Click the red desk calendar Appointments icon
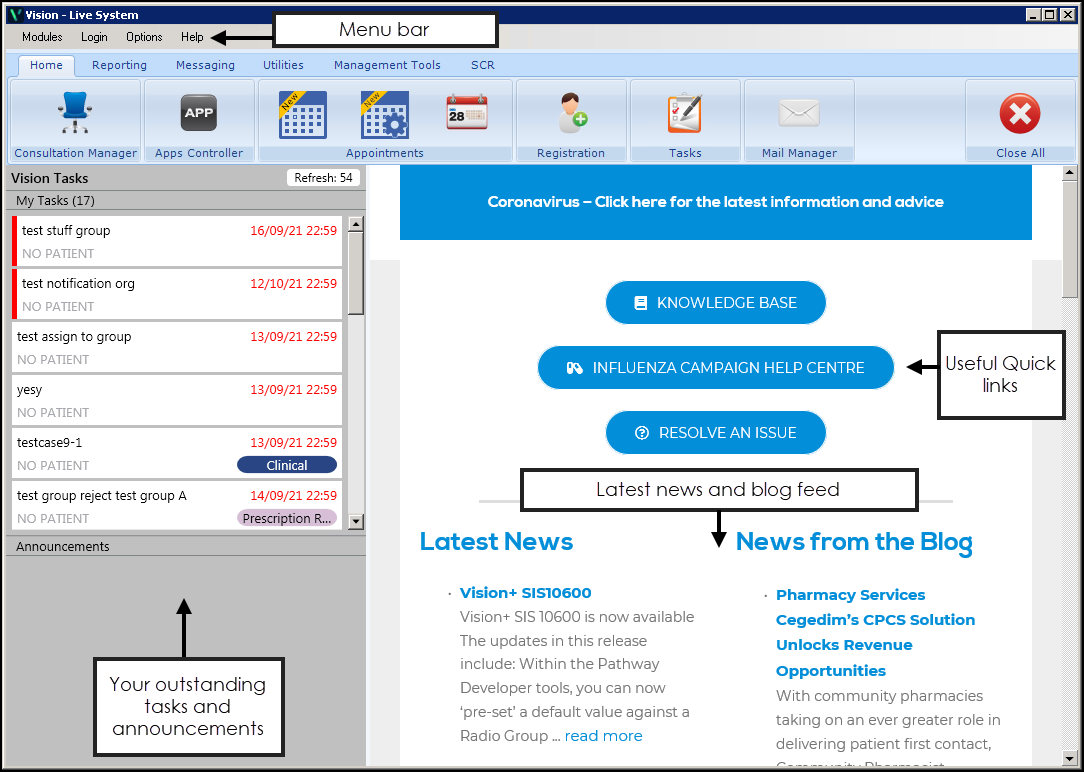This screenshot has width=1084, height=772. (x=467, y=113)
